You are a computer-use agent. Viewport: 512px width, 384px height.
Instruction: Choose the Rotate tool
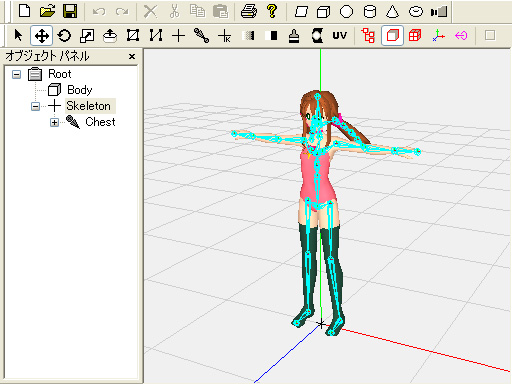(x=64, y=35)
